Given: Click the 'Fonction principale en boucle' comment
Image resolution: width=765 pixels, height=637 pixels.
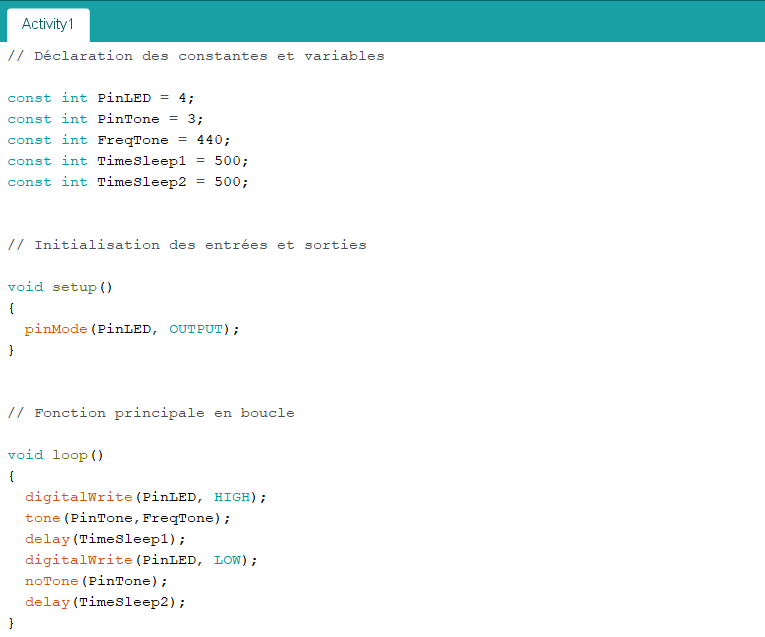Looking at the screenshot, I should pos(151,413).
